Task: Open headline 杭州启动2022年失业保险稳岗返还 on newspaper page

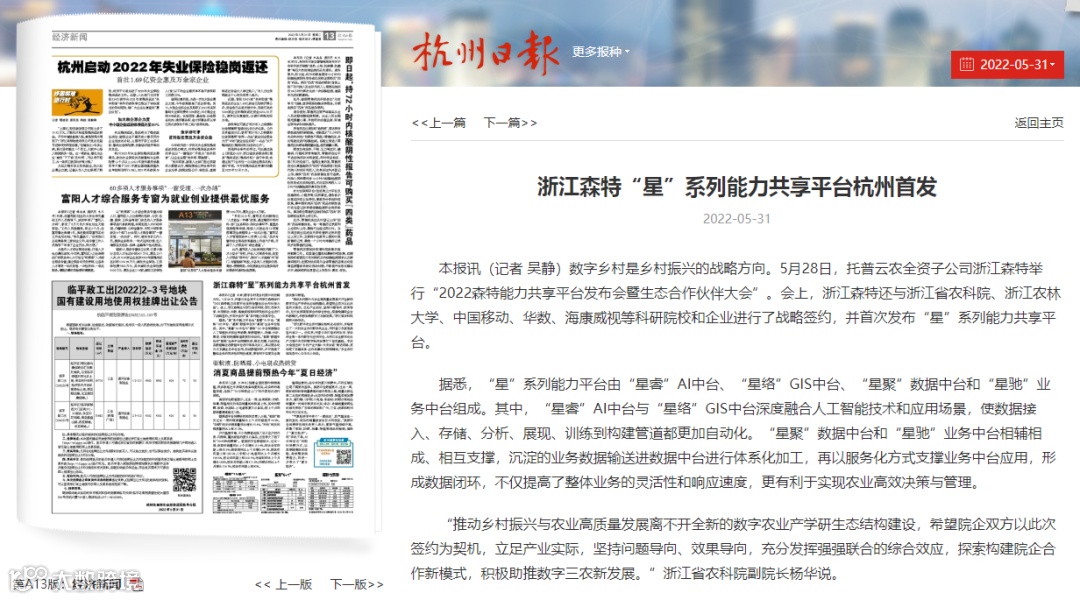Action: (x=163, y=67)
